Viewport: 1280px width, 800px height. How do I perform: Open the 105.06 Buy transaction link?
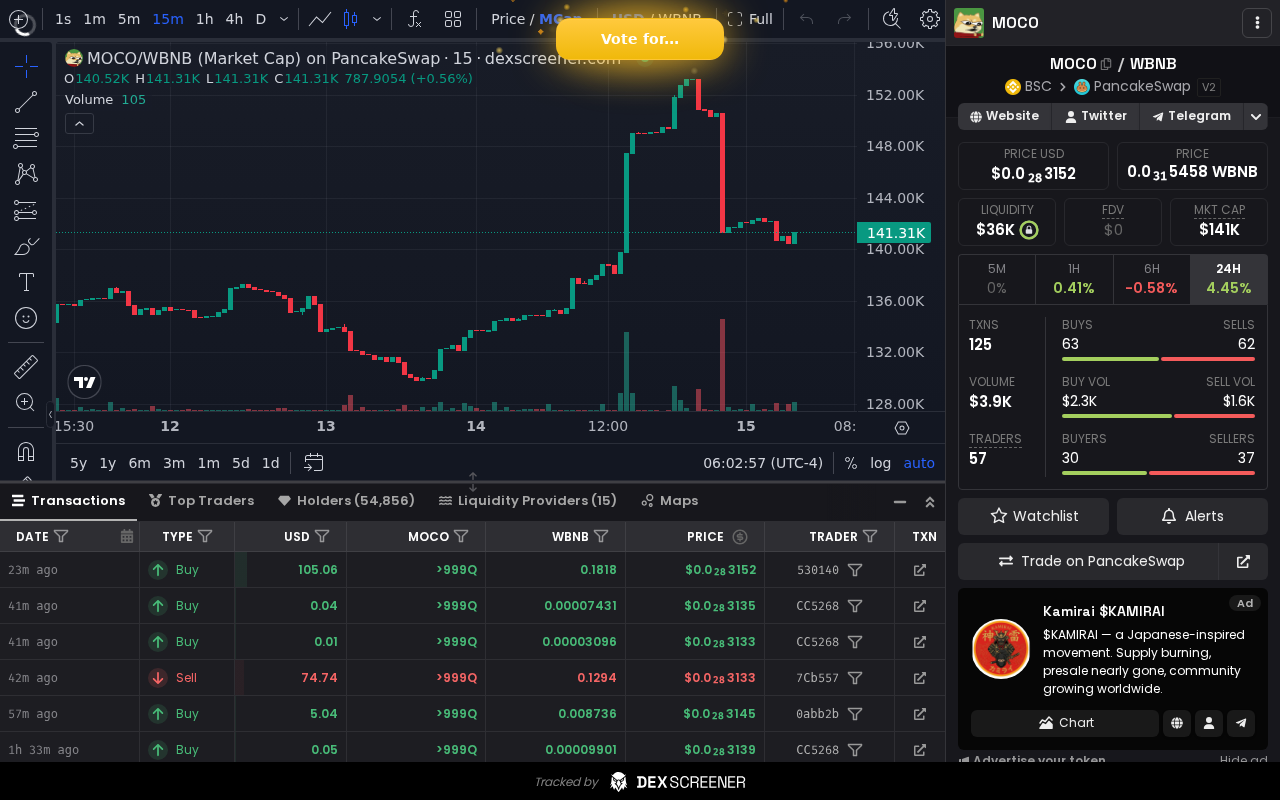(920, 570)
